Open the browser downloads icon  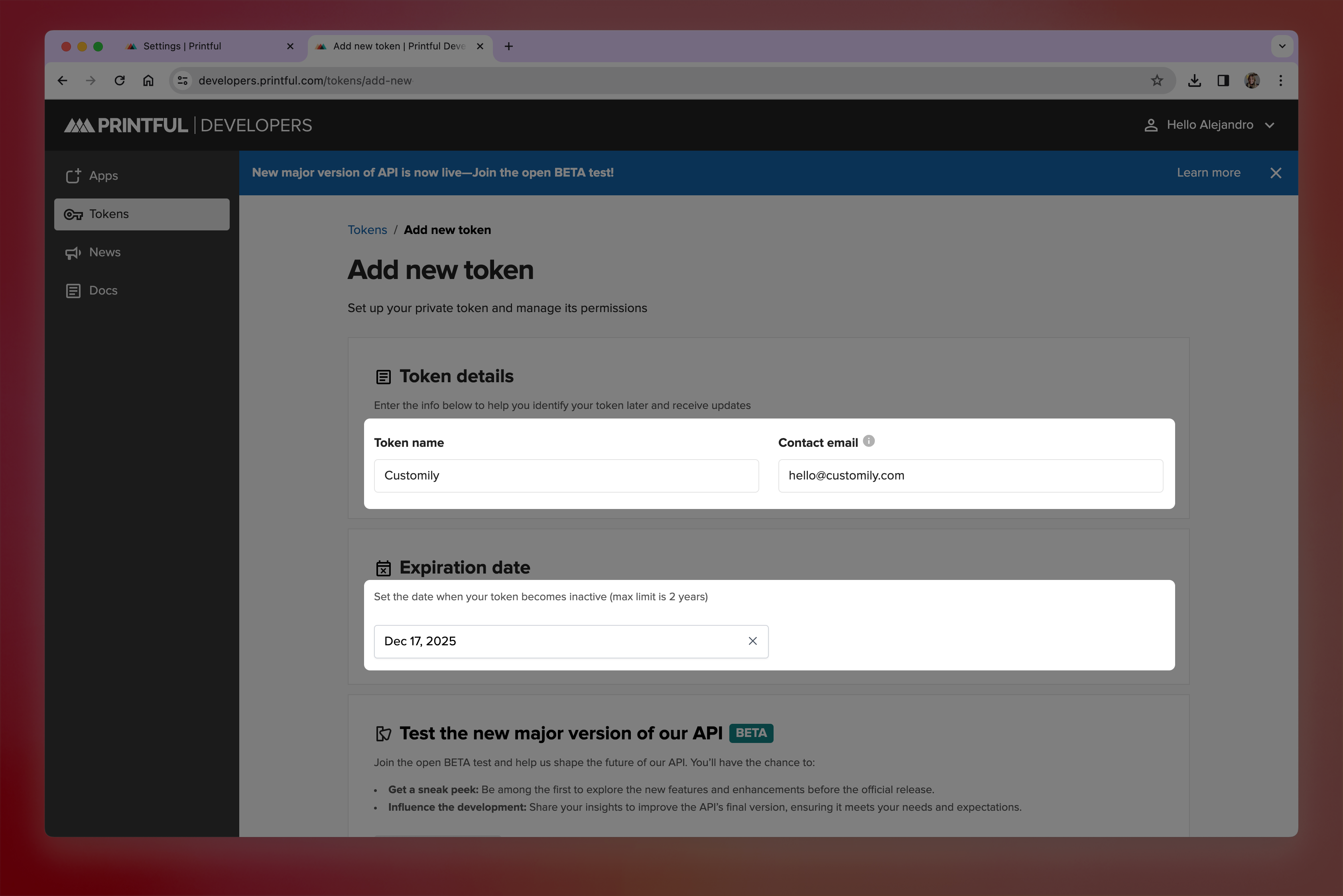[1194, 81]
